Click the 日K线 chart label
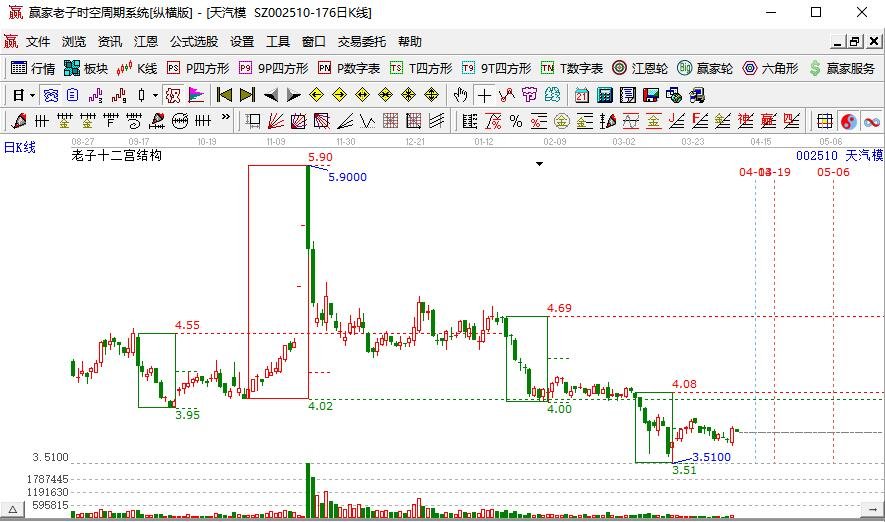This screenshot has height=522, width=885. coord(20,148)
